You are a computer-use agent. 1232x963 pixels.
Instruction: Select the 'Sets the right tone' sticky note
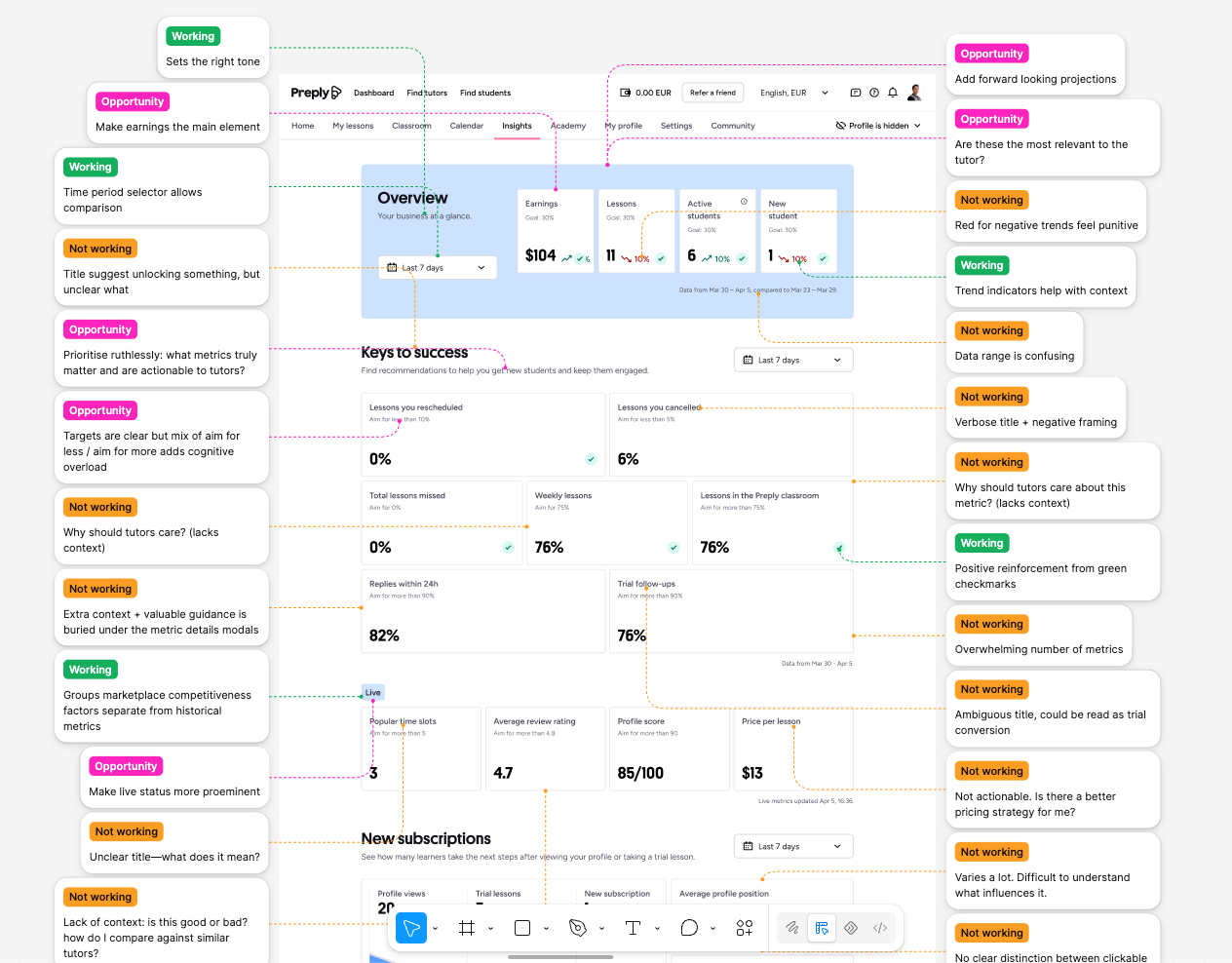click(x=213, y=47)
